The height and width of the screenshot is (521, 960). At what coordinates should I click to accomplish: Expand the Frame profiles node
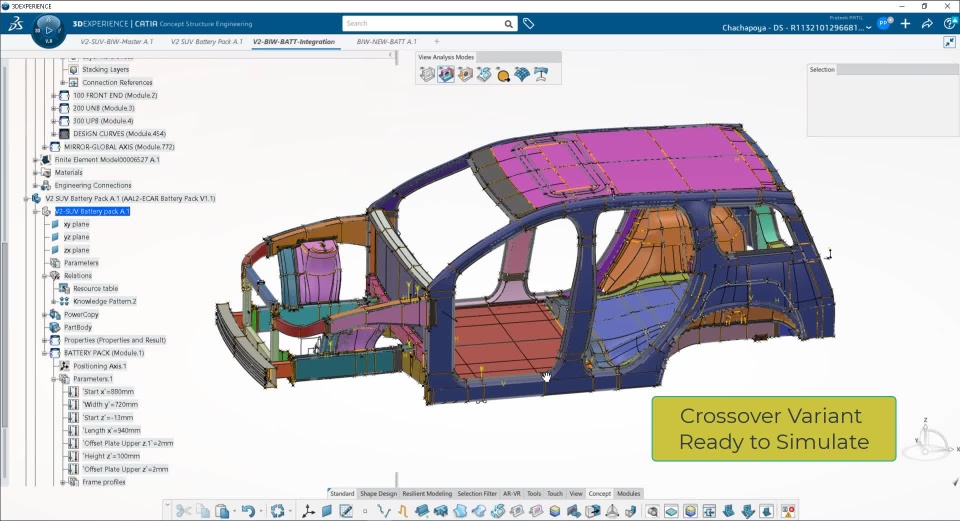62,482
